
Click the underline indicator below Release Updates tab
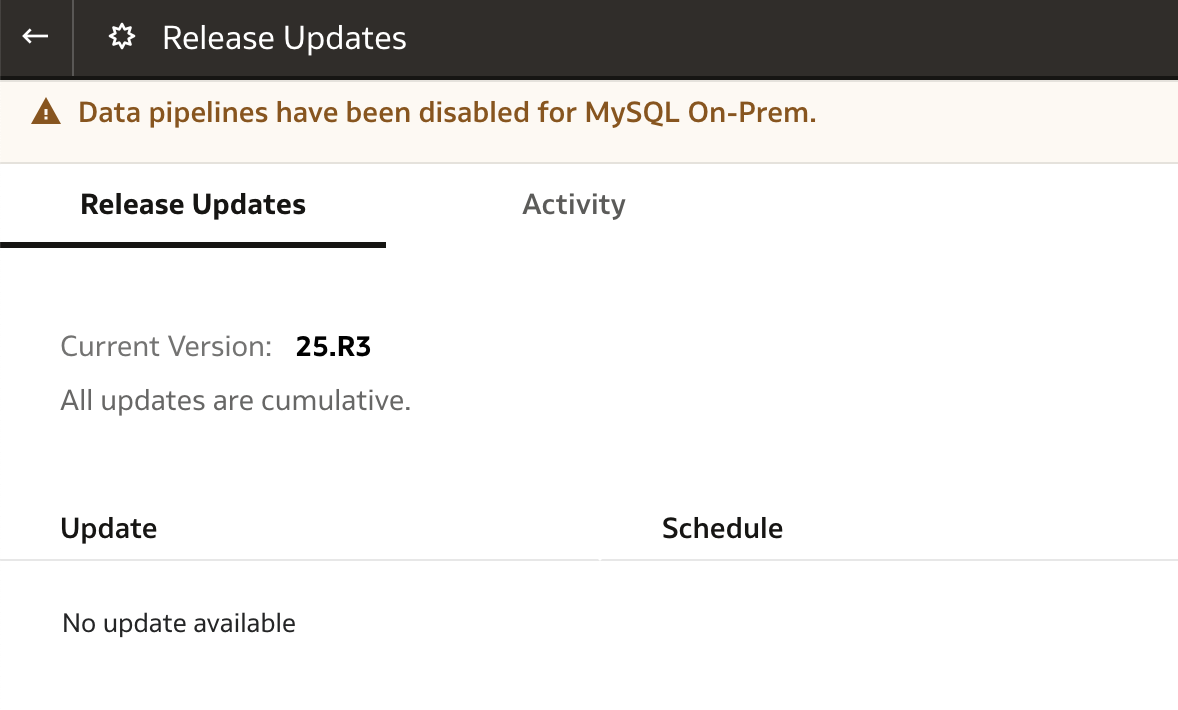[193, 245]
